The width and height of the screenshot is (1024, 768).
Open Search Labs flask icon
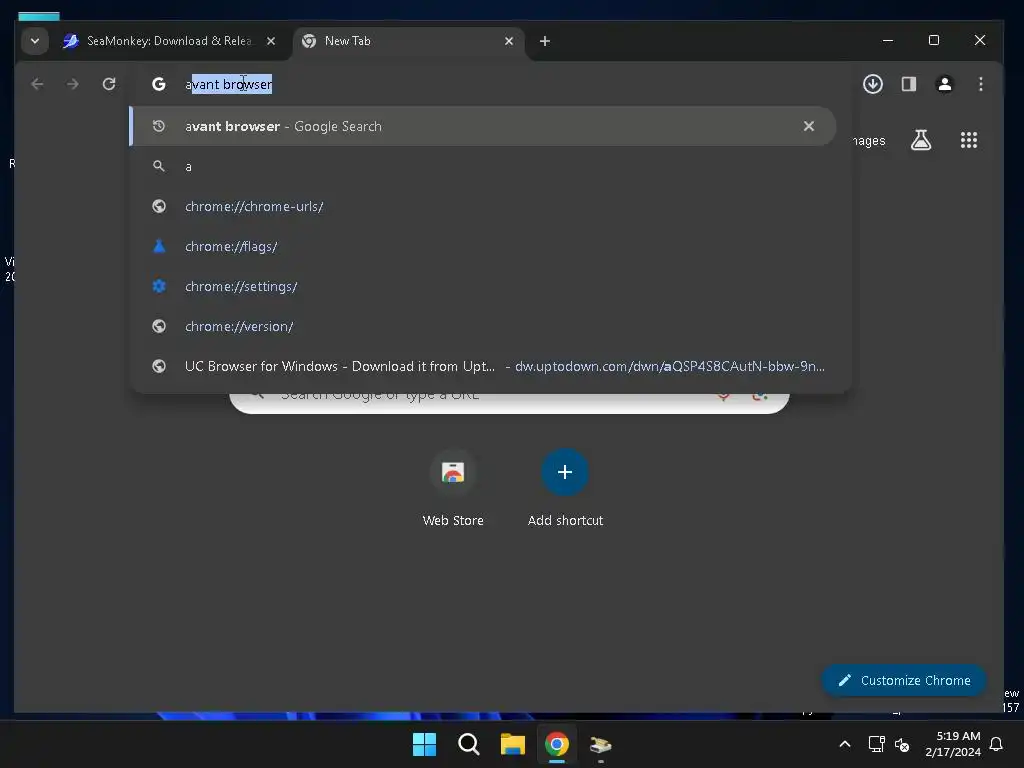pyautogui.click(x=921, y=140)
